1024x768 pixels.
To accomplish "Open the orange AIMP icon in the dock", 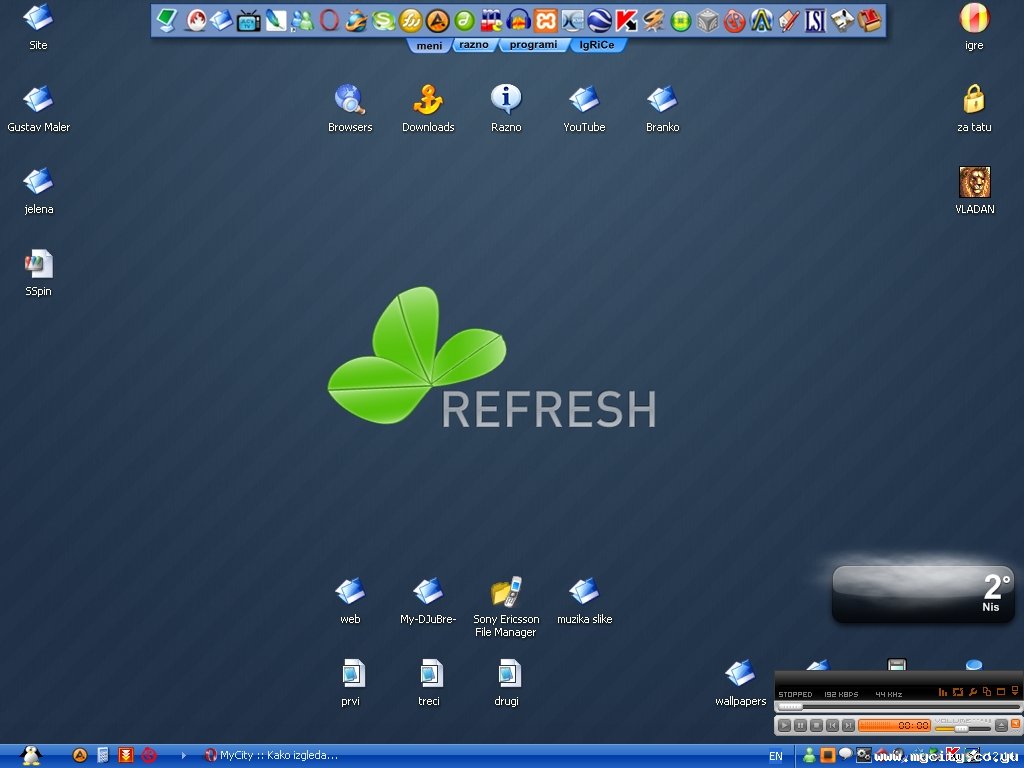I will (x=438, y=21).
